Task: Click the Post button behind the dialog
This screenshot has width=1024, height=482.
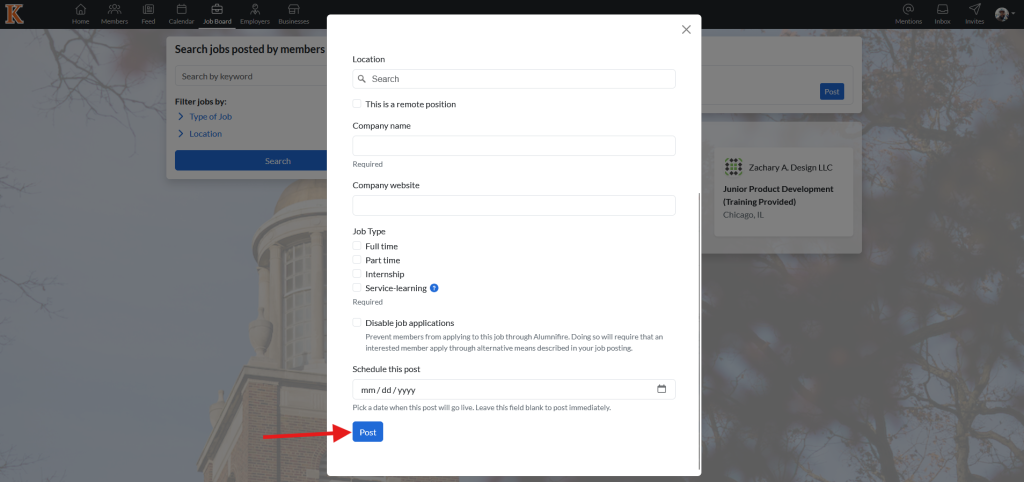Action: 831,92
